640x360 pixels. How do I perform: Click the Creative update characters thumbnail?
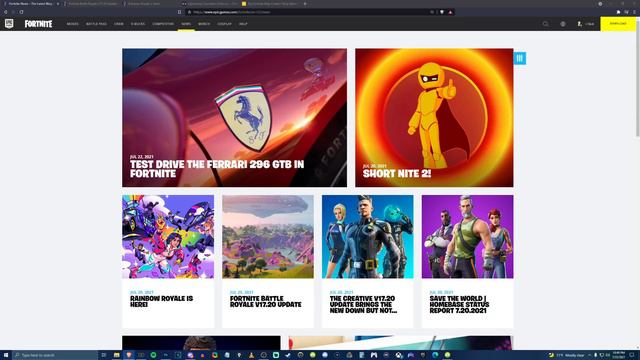[x=368, y=237]
